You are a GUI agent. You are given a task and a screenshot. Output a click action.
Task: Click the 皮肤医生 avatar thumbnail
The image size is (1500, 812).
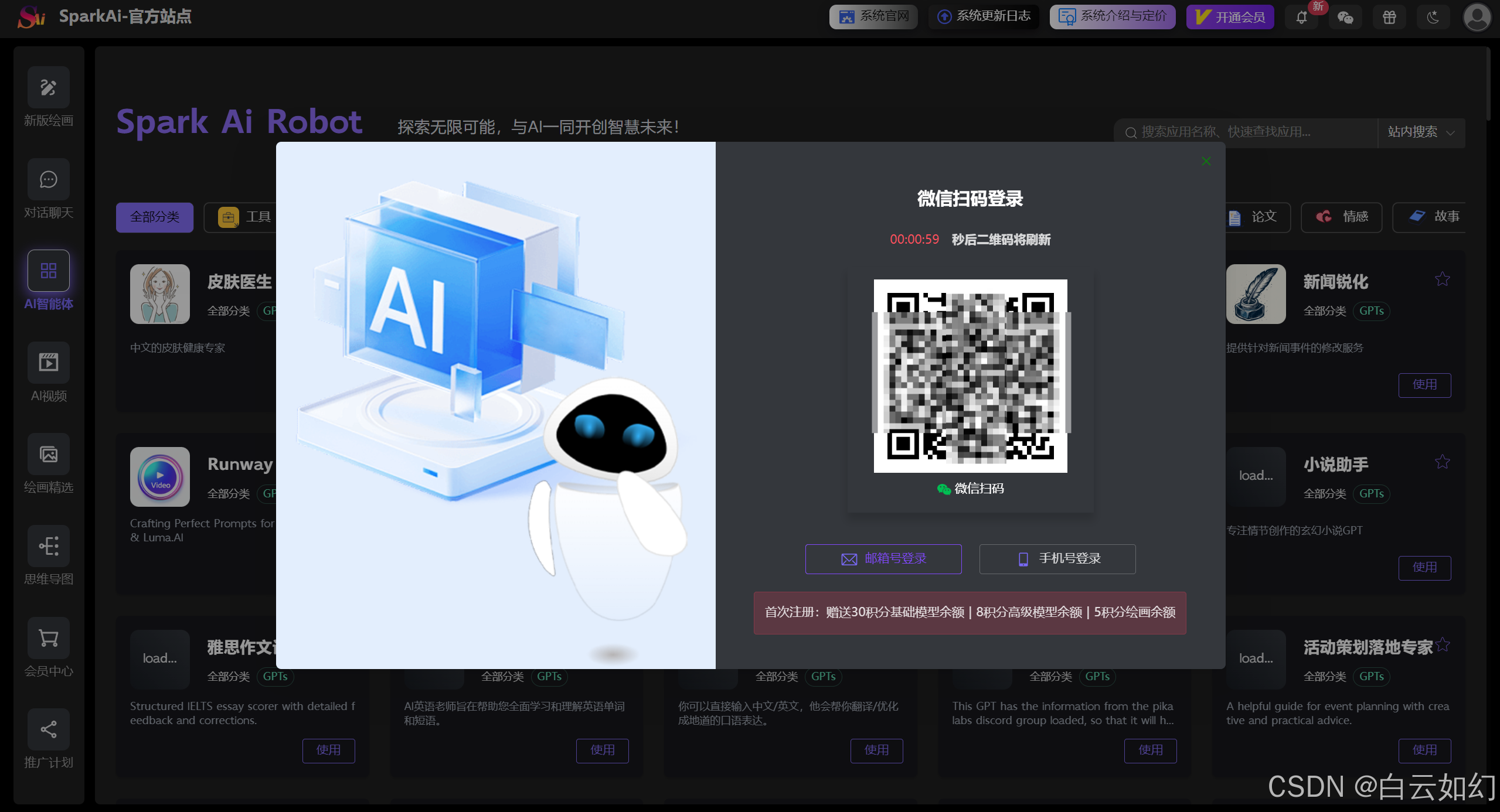[x=160, y=294]
